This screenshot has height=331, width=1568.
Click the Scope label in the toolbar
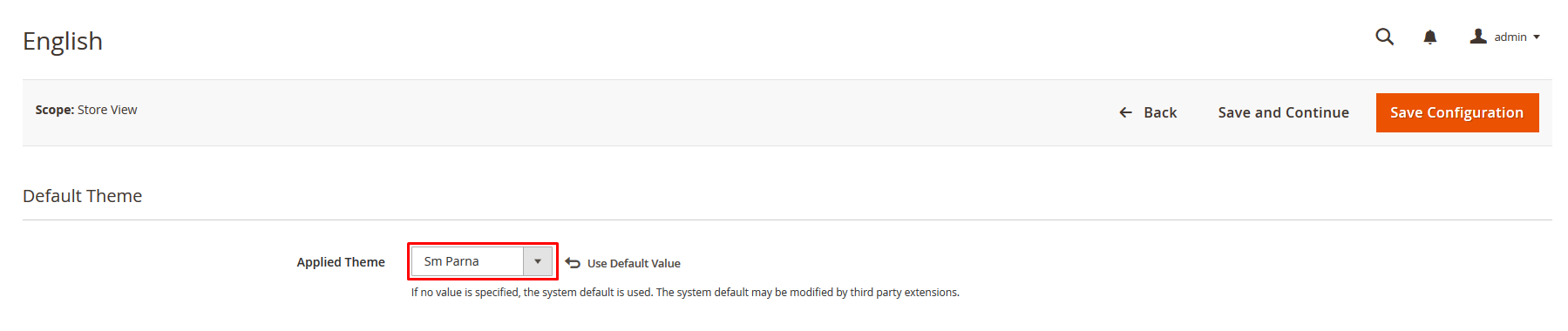55,110
